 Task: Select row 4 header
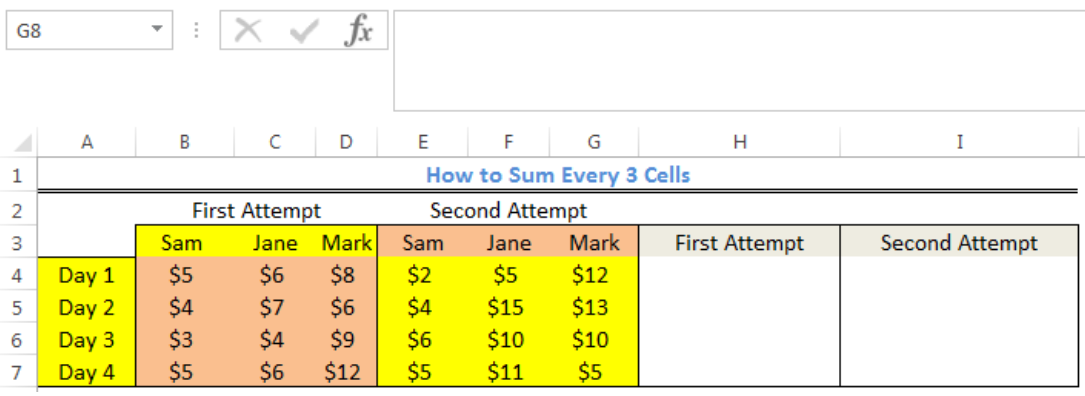[x=18, y=276]
